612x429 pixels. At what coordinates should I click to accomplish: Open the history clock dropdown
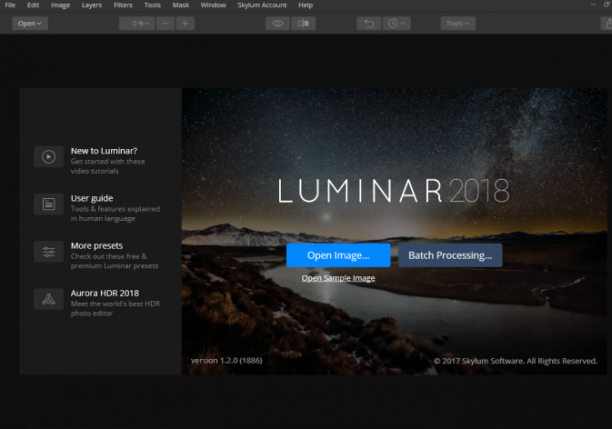point(396,23)
